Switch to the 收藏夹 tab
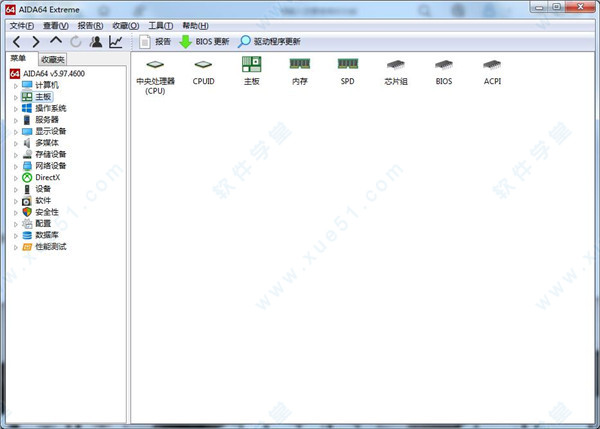Image resolution: width=600 pixels, height=429 pixels. coord(52,59)
